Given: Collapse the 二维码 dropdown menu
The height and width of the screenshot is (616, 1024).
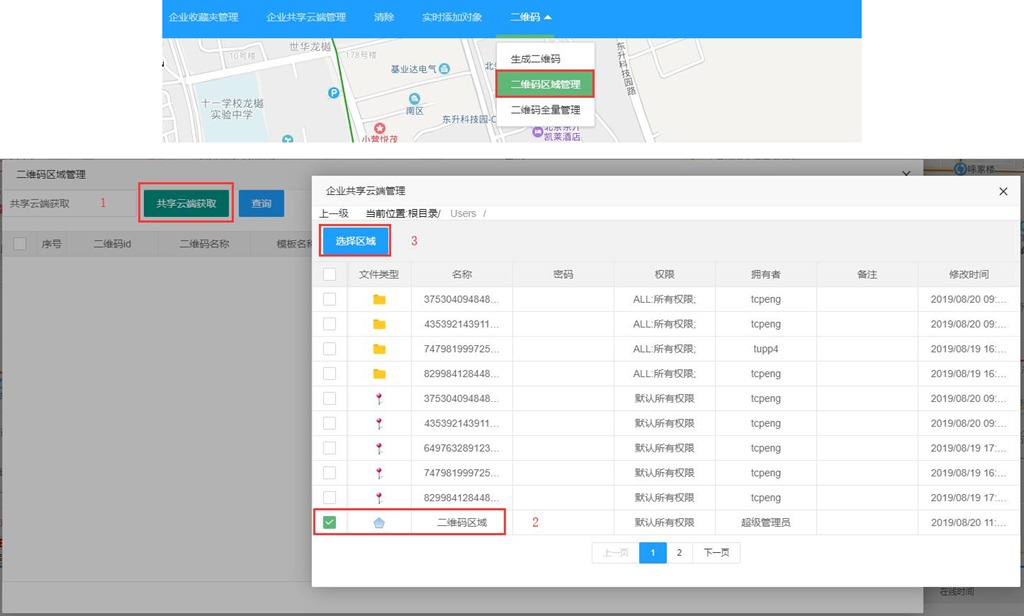Looking at the screenshot, I should pyautogui.click(x=530, y=17).
